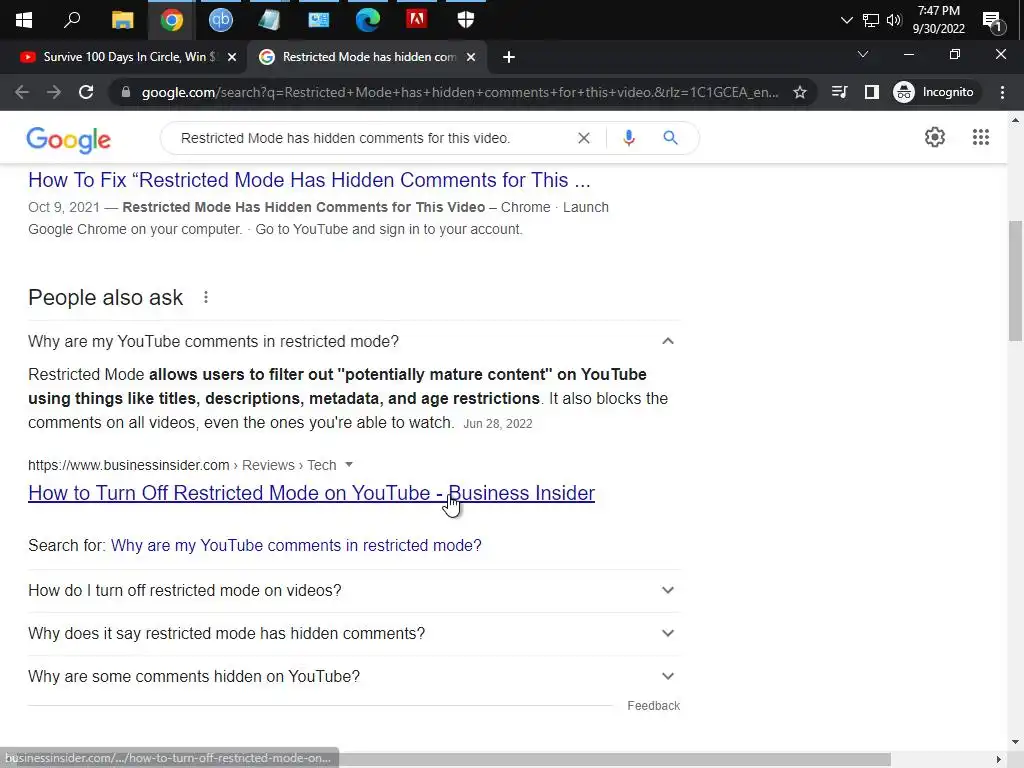The height and width of the screenshot is (768, 1024).
Task: Open the Incognito profile indicator
Action: pos(934,92)
